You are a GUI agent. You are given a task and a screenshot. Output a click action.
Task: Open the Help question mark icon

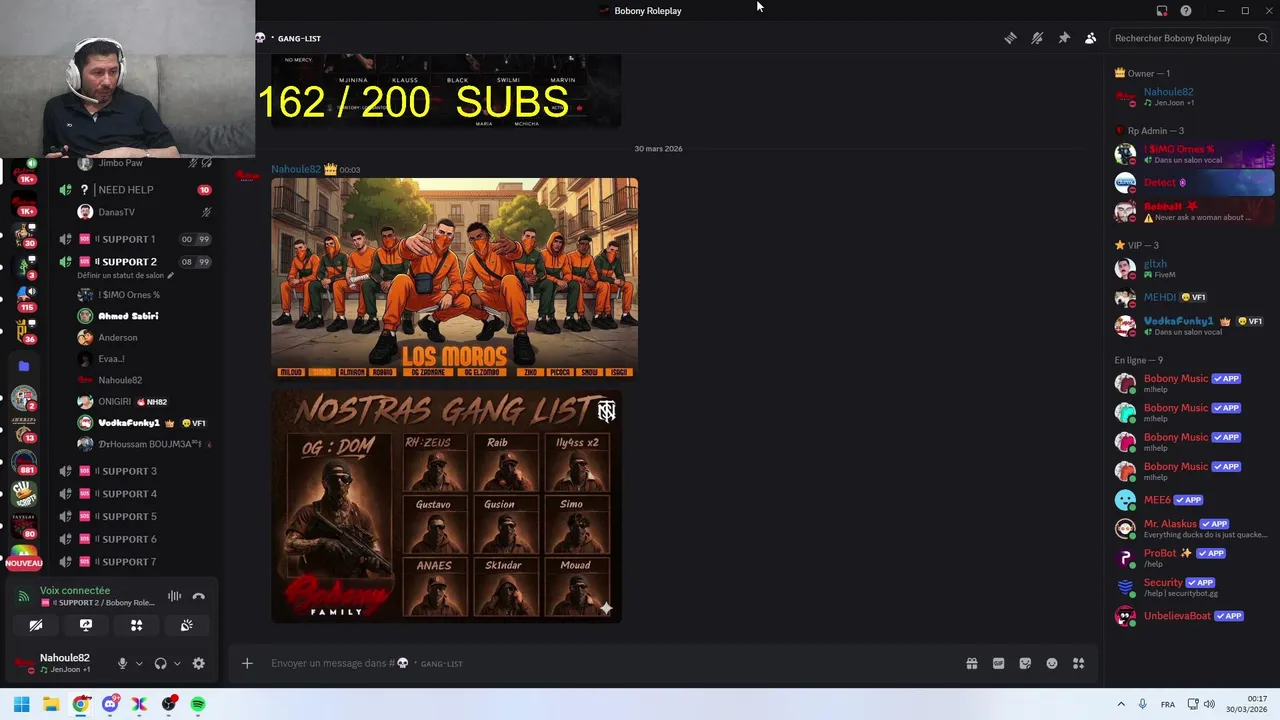(x=1186, y=11)
